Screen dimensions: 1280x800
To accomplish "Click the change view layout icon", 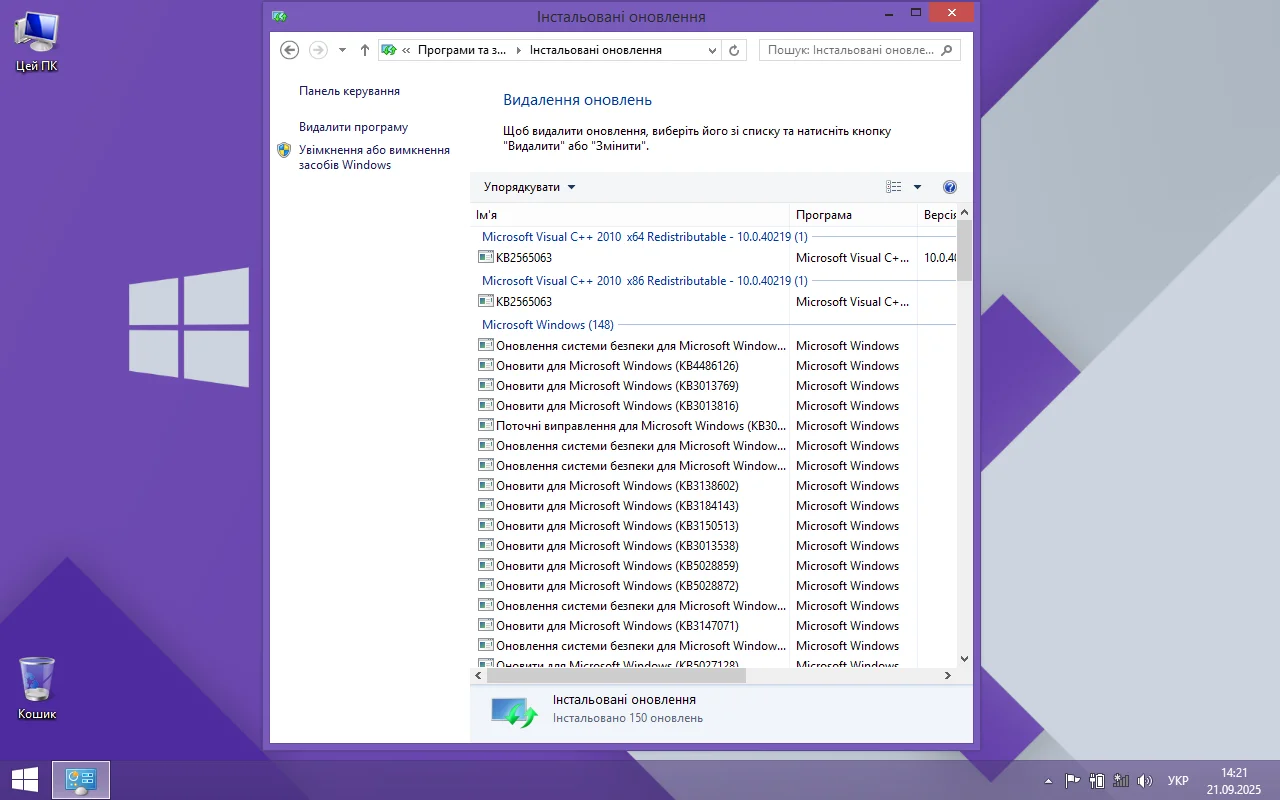I will pos(893,187).
